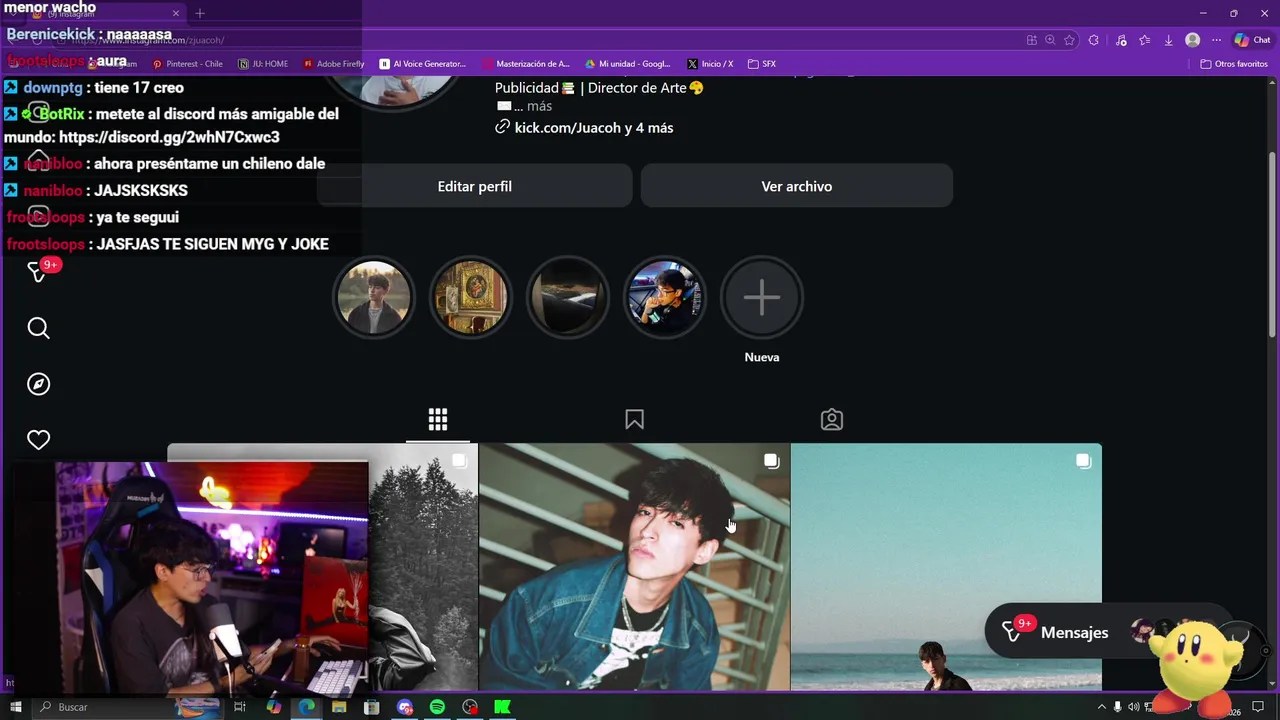The image size is (1280, 720).
Task: Switch to the tagged photos tab
Action: click(x=832, y=420)
